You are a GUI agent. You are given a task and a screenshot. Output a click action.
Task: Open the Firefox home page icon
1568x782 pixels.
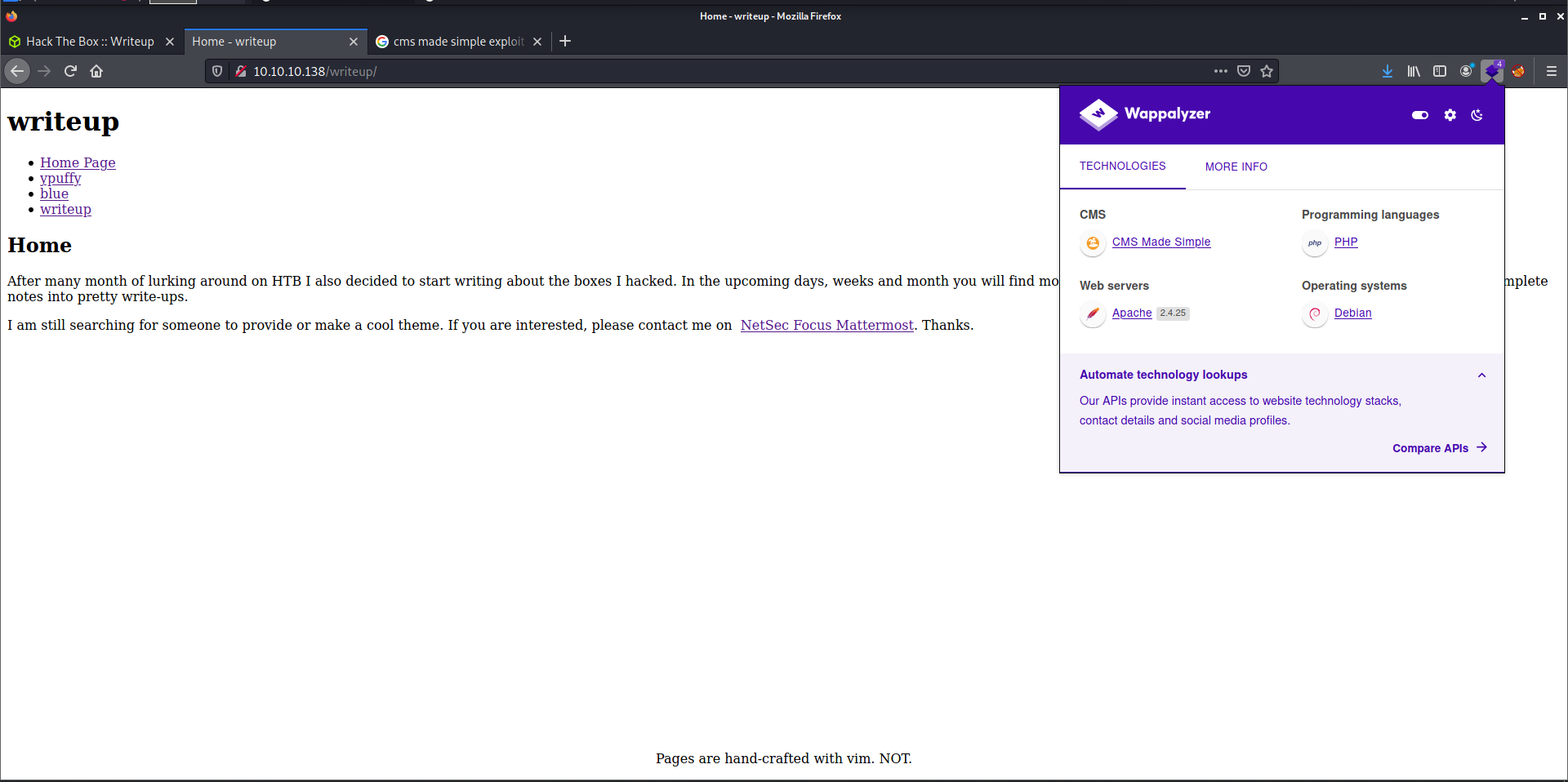tap(96, 71)
